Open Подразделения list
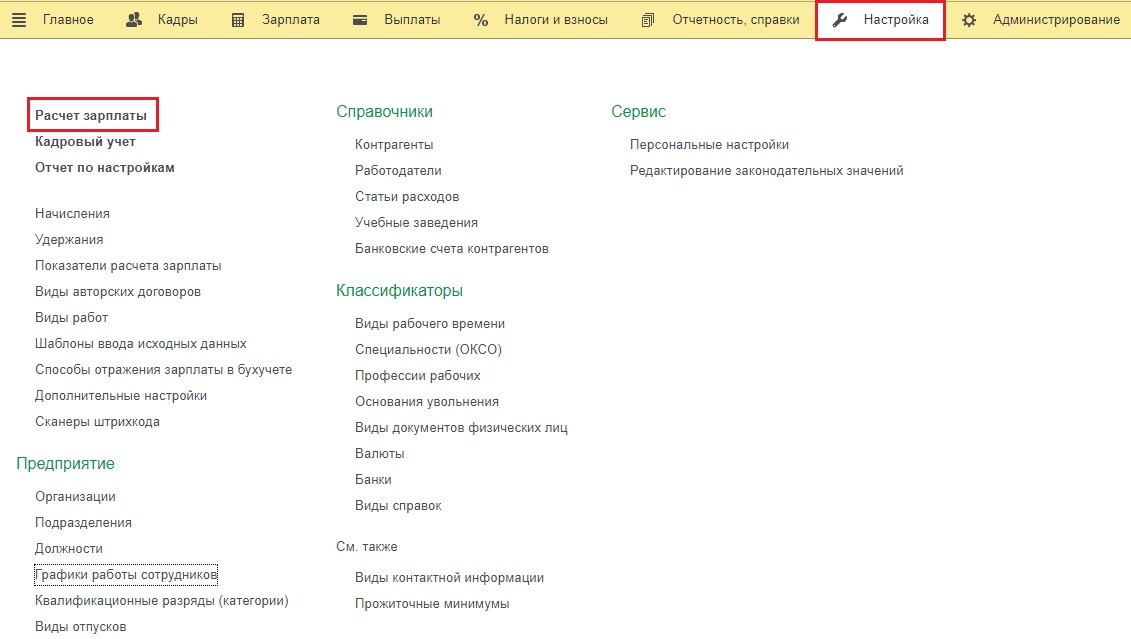 (83, 522)
